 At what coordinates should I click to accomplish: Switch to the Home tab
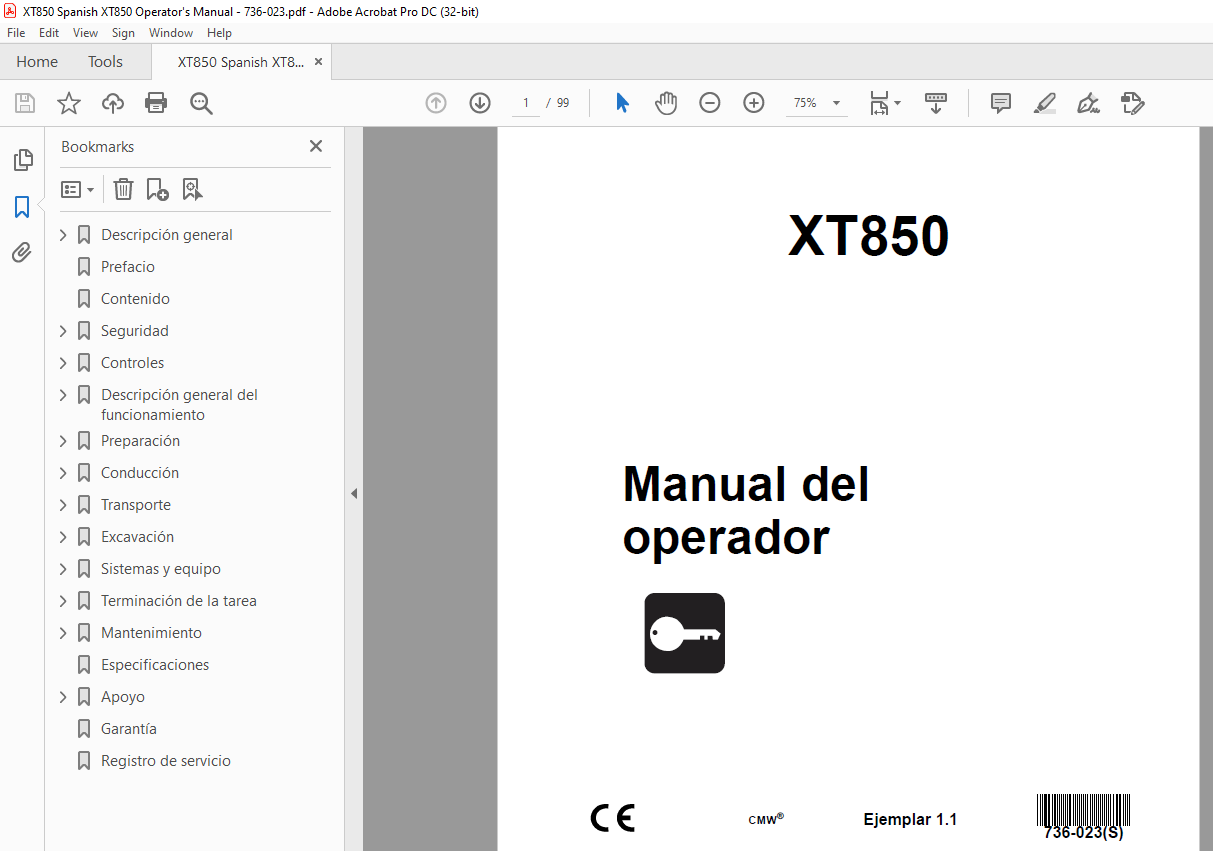(x=37, y=62)
